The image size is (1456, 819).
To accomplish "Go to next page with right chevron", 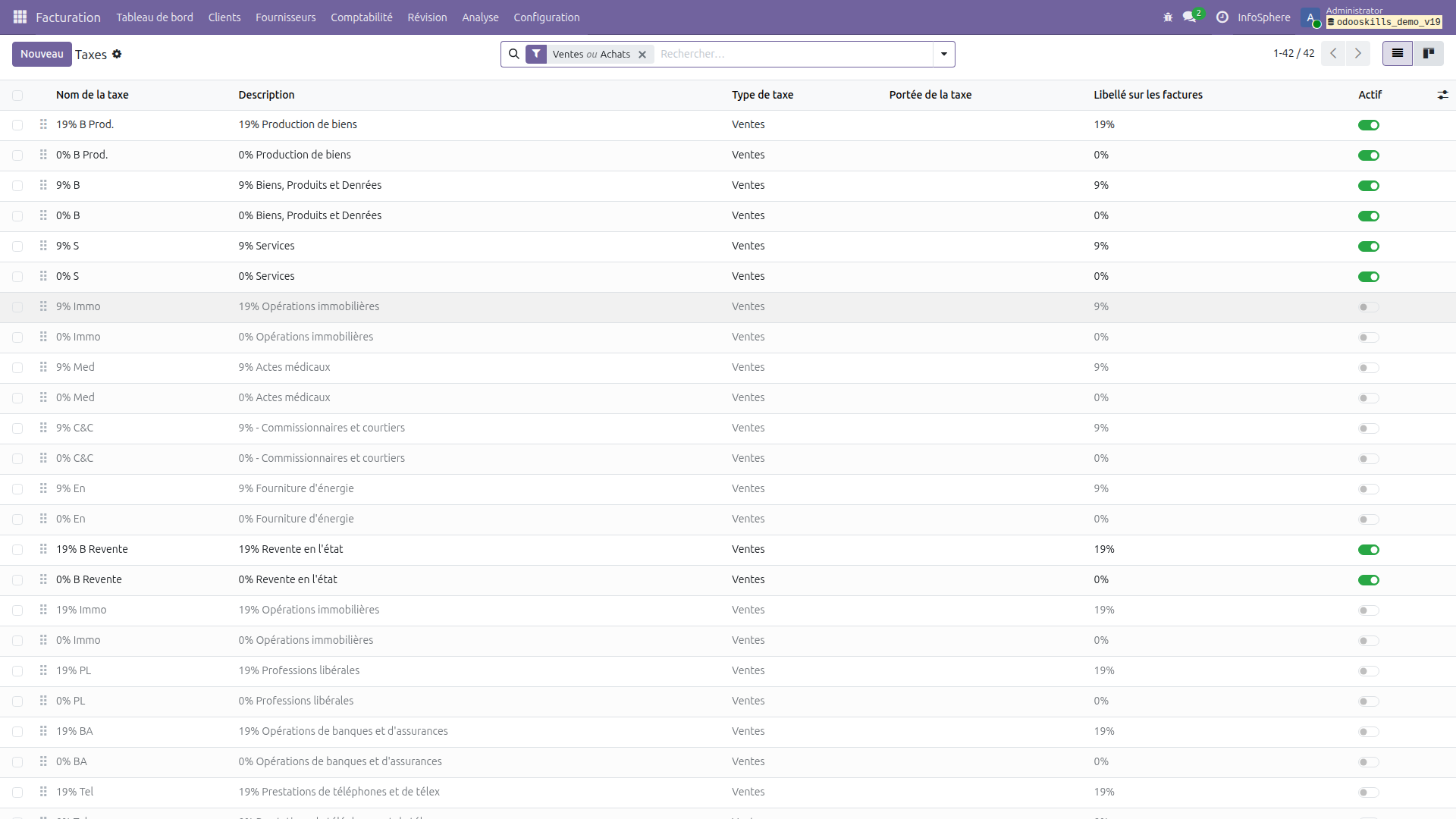I will click(1357, 53).
